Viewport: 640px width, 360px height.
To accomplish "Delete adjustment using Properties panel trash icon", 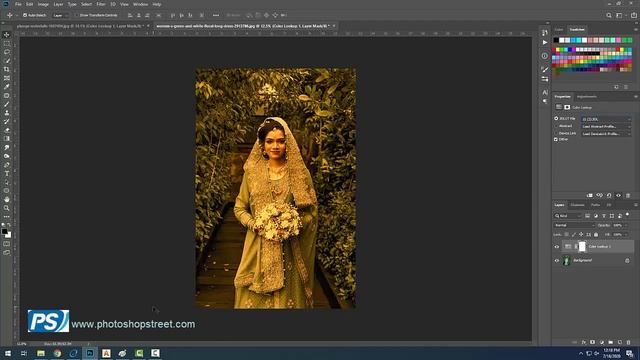I will (628, 196).
